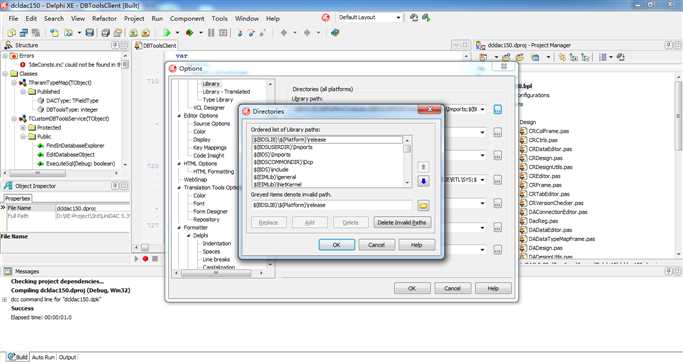Browse for folder in Directories dialog
This screenshot has width=683, height=362.
423,205
